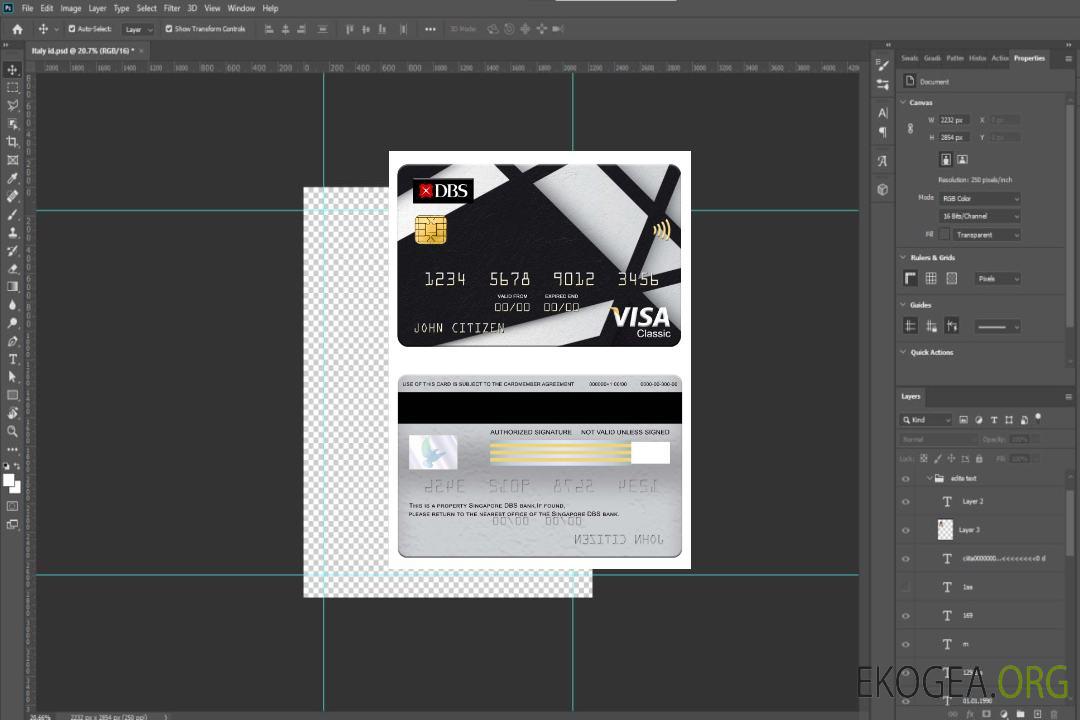Select the Hand tool
The image size is (1080, 720).
pyautogui.click(x=12, y=413)
